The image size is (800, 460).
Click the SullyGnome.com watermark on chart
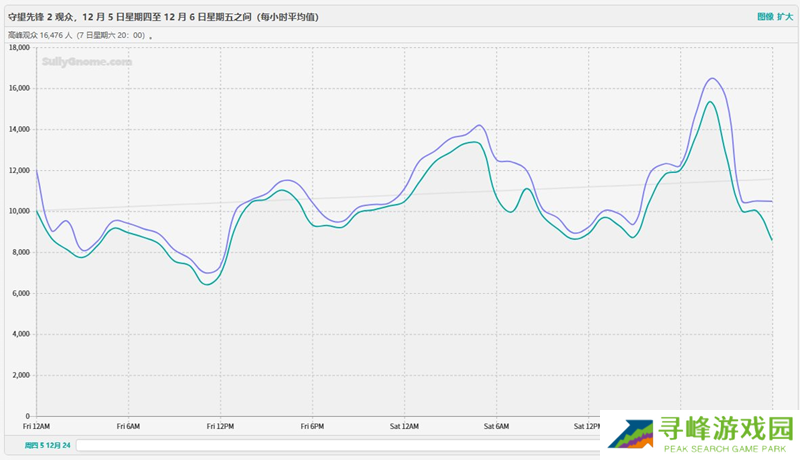[87, 61]
